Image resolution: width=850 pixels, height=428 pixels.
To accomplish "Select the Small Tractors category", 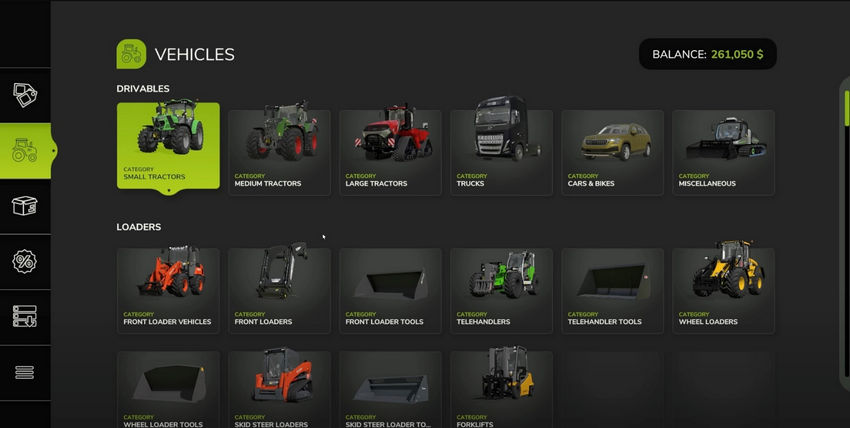I will coord(169,146).
